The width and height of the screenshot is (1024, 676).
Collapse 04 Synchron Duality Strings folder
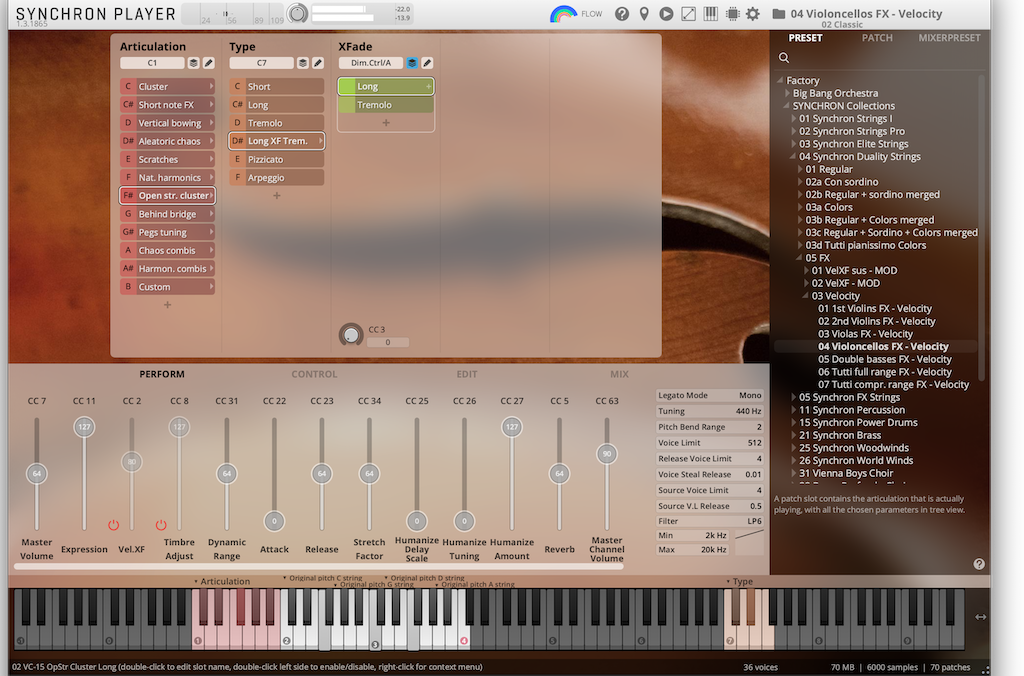[x=793, y=157]
